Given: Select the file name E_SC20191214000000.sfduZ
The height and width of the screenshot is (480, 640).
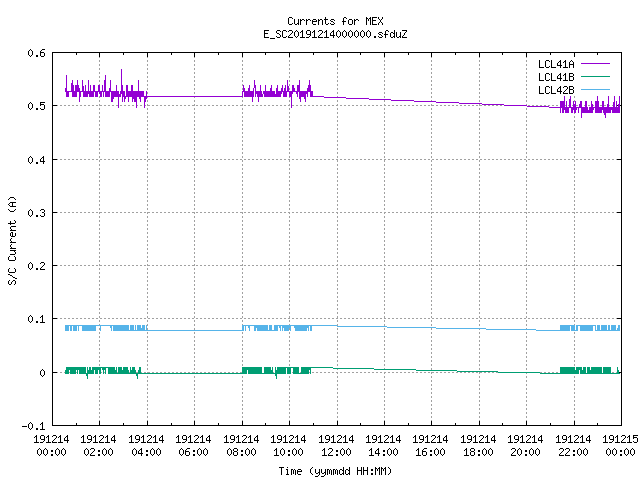Looking at the screenshot, I should click(x=335, y=34).
